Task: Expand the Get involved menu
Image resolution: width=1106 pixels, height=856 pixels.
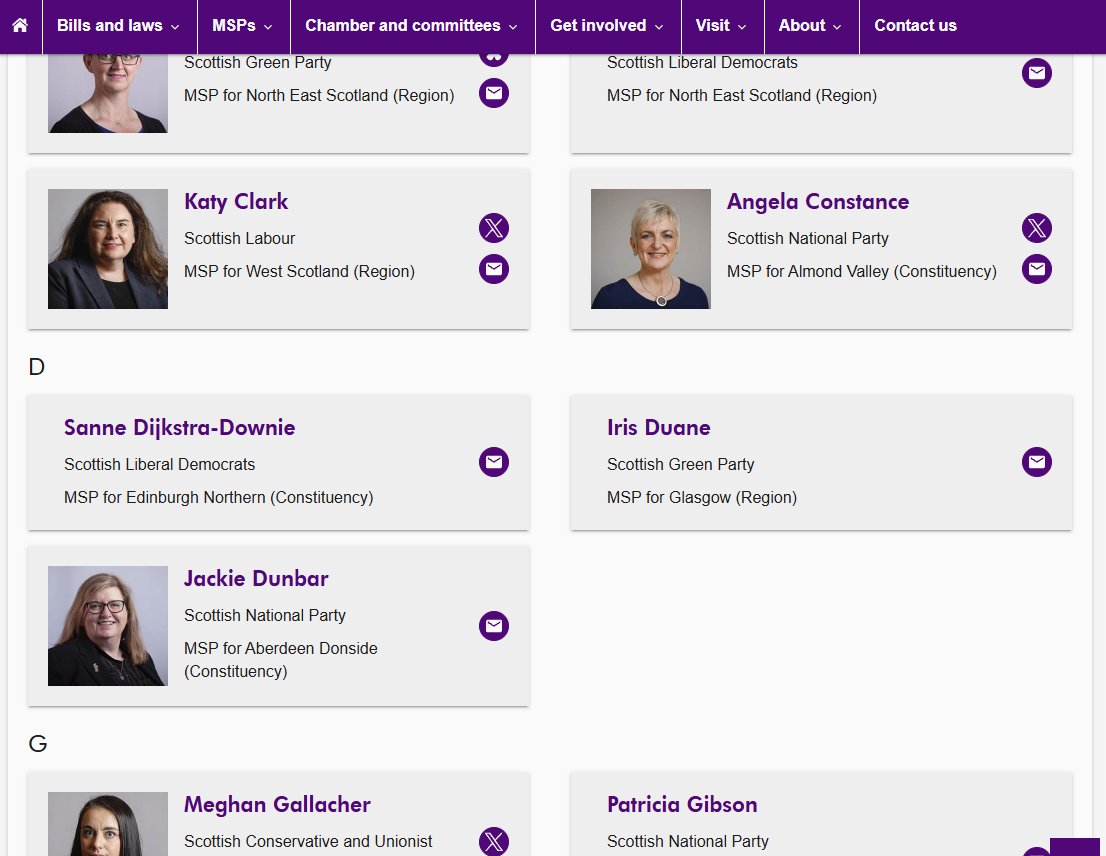Action: click(x=607, y=25)
